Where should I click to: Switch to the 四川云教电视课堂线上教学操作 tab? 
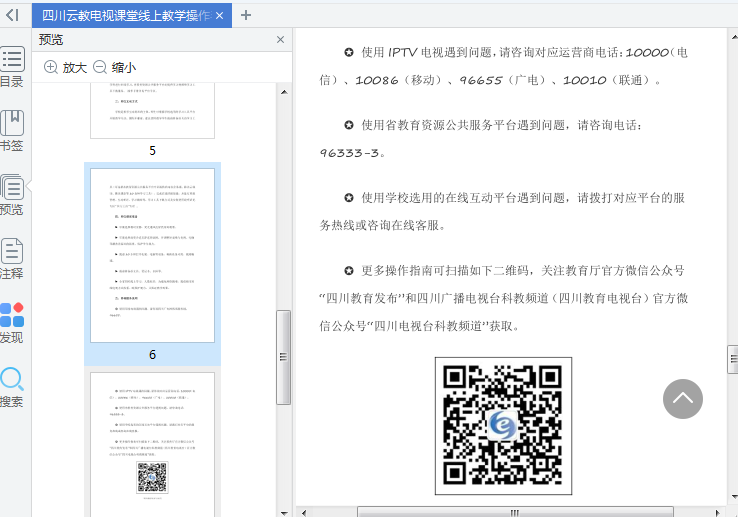click(x=127, y=16)
